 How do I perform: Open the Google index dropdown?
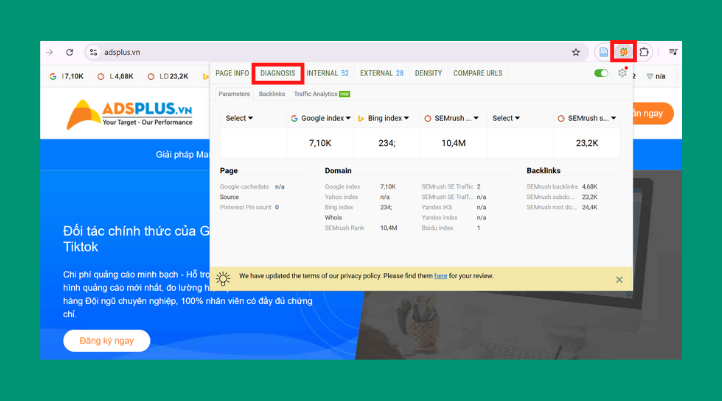pyautogui.click(x=320, y=118)
